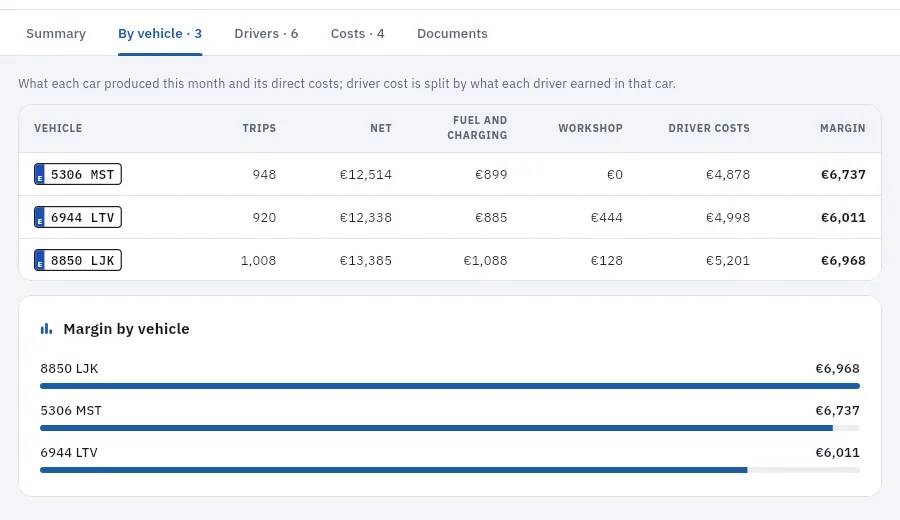Viewport: 900px width, 520px height.
Task: Click driver cost €4,998
Action: 728,217
